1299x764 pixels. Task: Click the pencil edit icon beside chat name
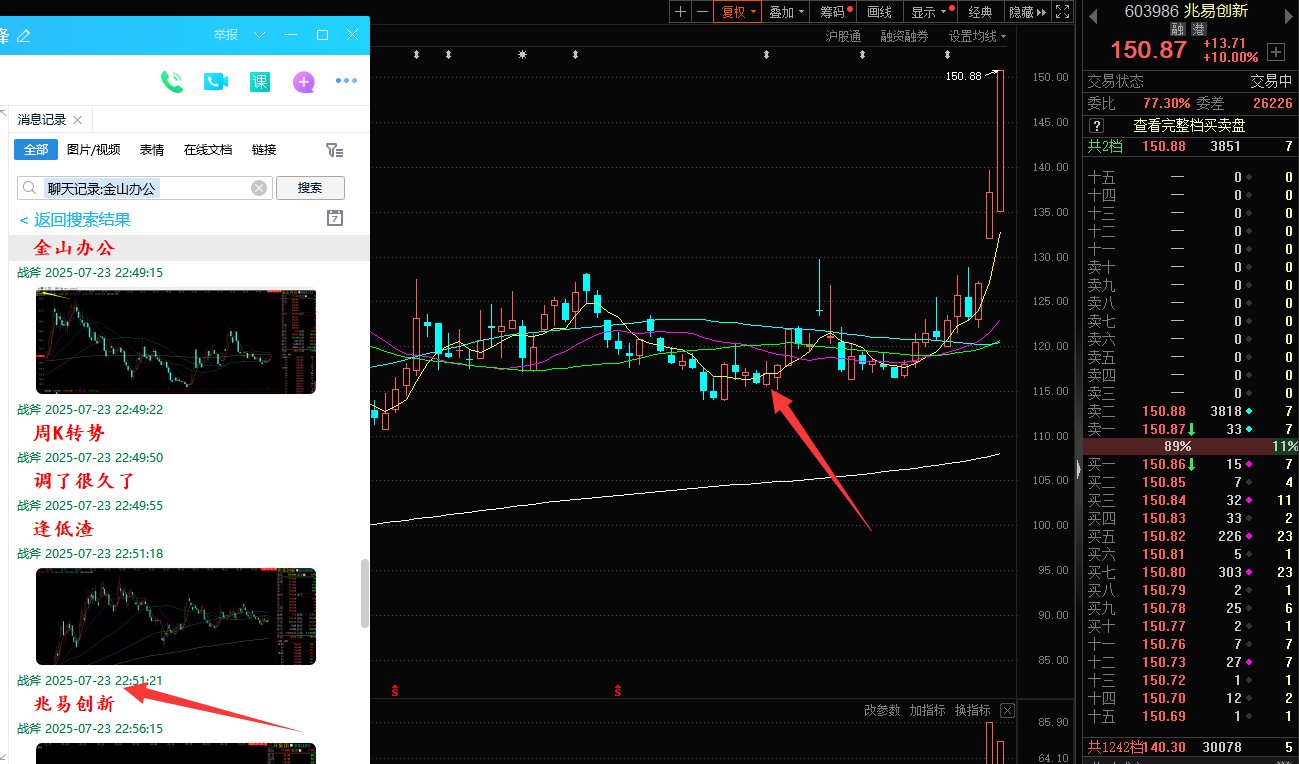[x=24, y=35]
